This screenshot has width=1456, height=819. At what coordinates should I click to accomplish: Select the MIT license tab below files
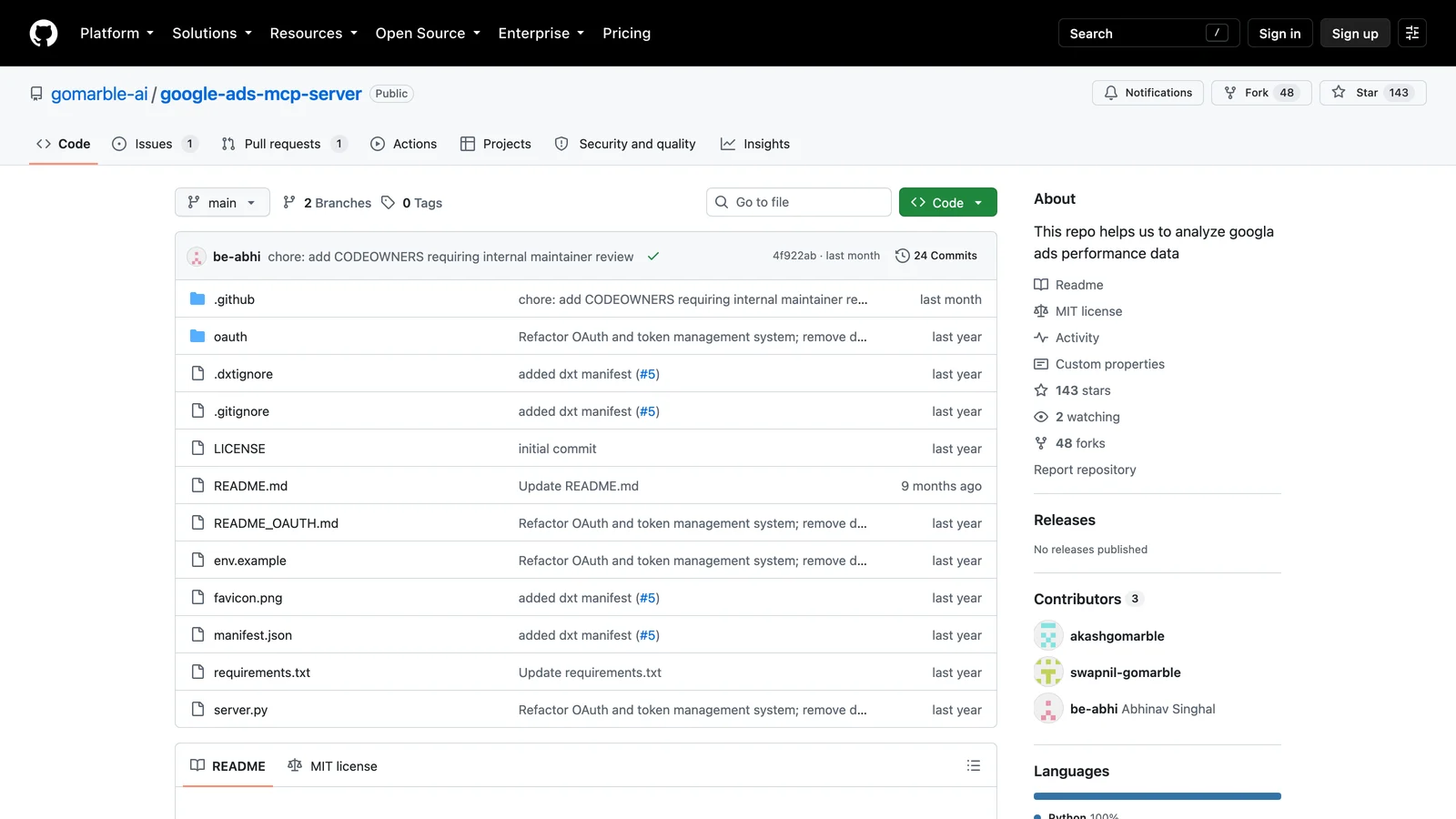(332, 766)
